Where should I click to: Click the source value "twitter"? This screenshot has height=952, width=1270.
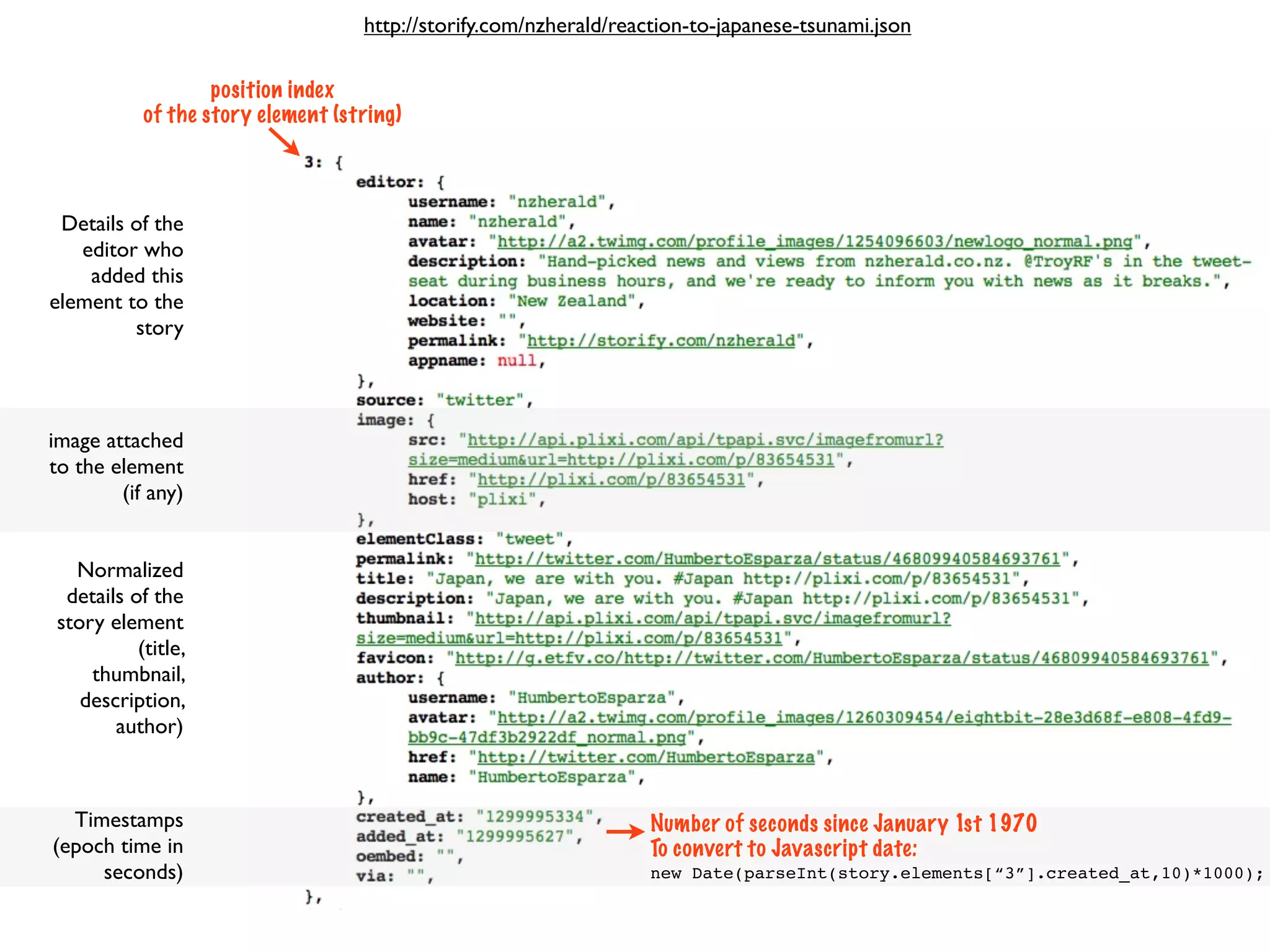tap(481, 400)
